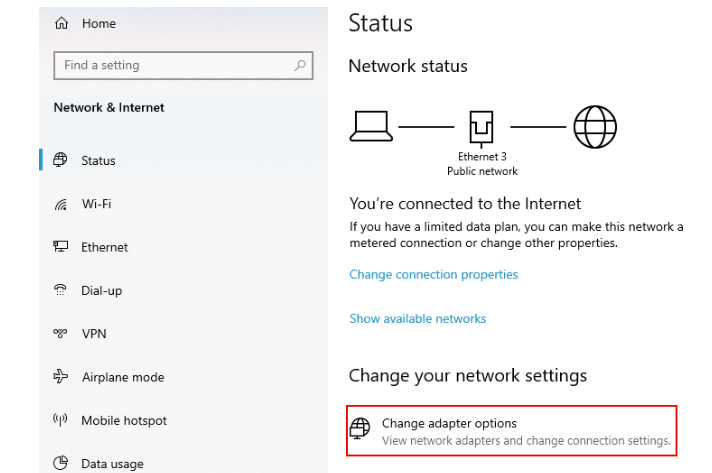Click the Ethernet monitor icon in sidebar
Image resolution: width=712 pixels, height=473 pixels.
[60, 246]
